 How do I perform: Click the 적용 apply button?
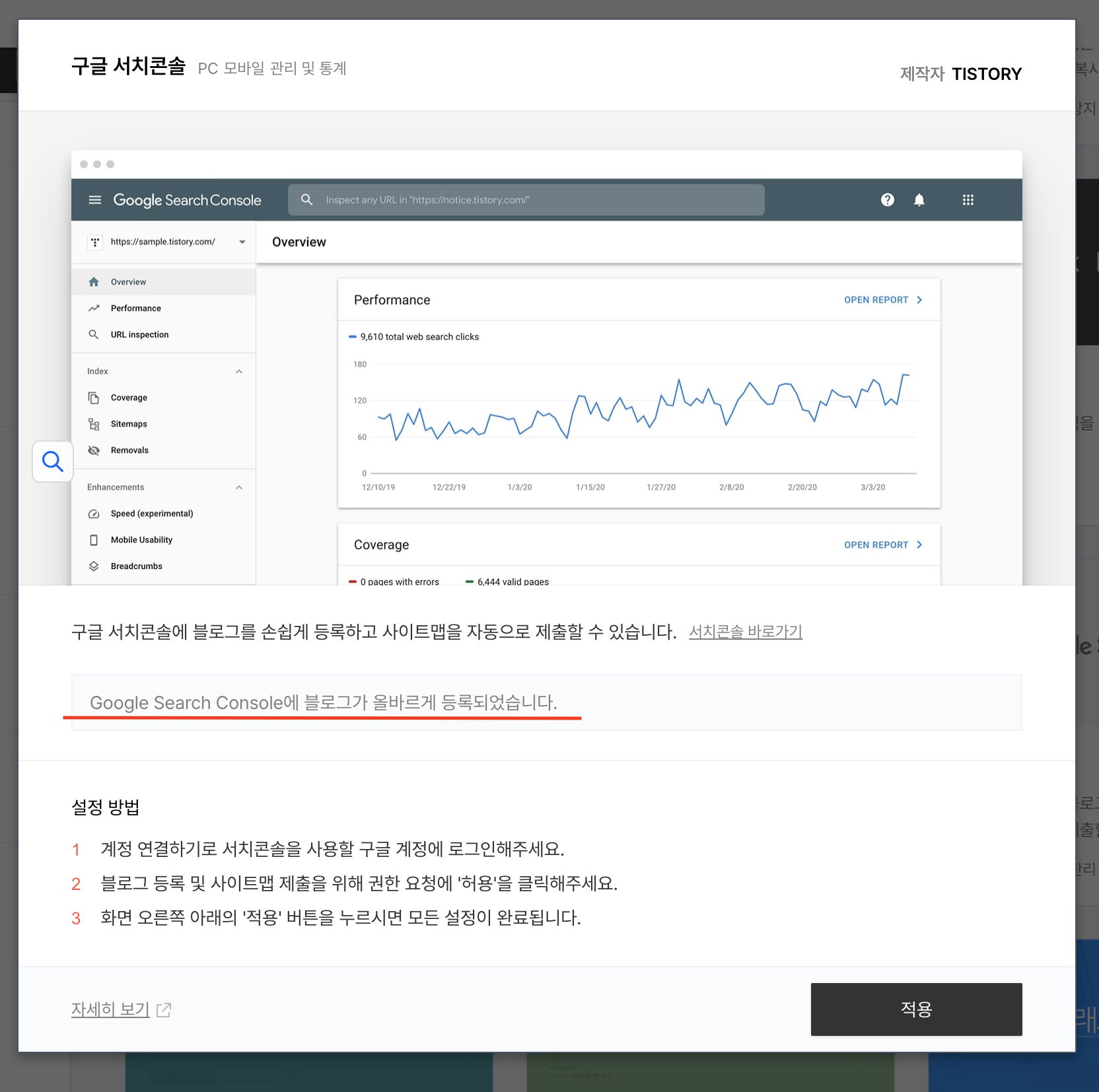pos(916,1009)
